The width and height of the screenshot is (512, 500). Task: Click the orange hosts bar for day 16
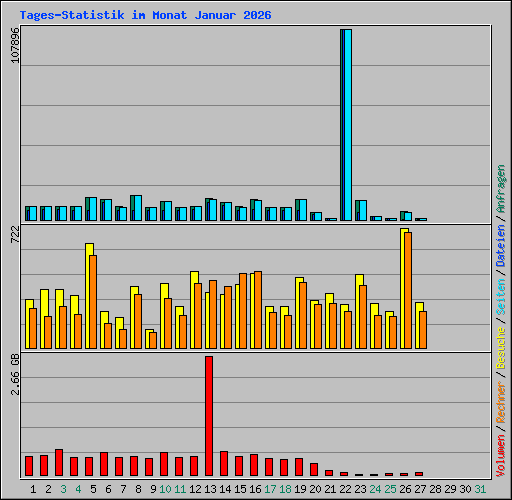[x=258, y=310]
